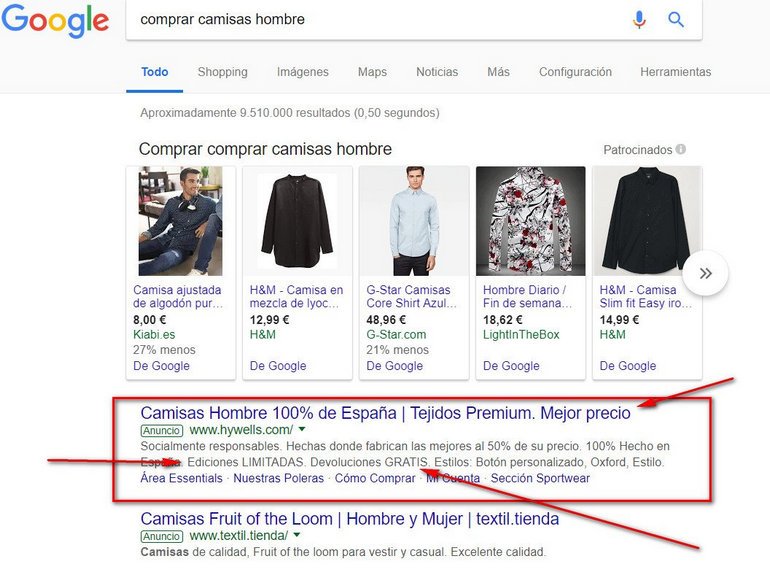
Task: Click 'De Google' under LightInTheBox card
Action: (x=511, y=366)
